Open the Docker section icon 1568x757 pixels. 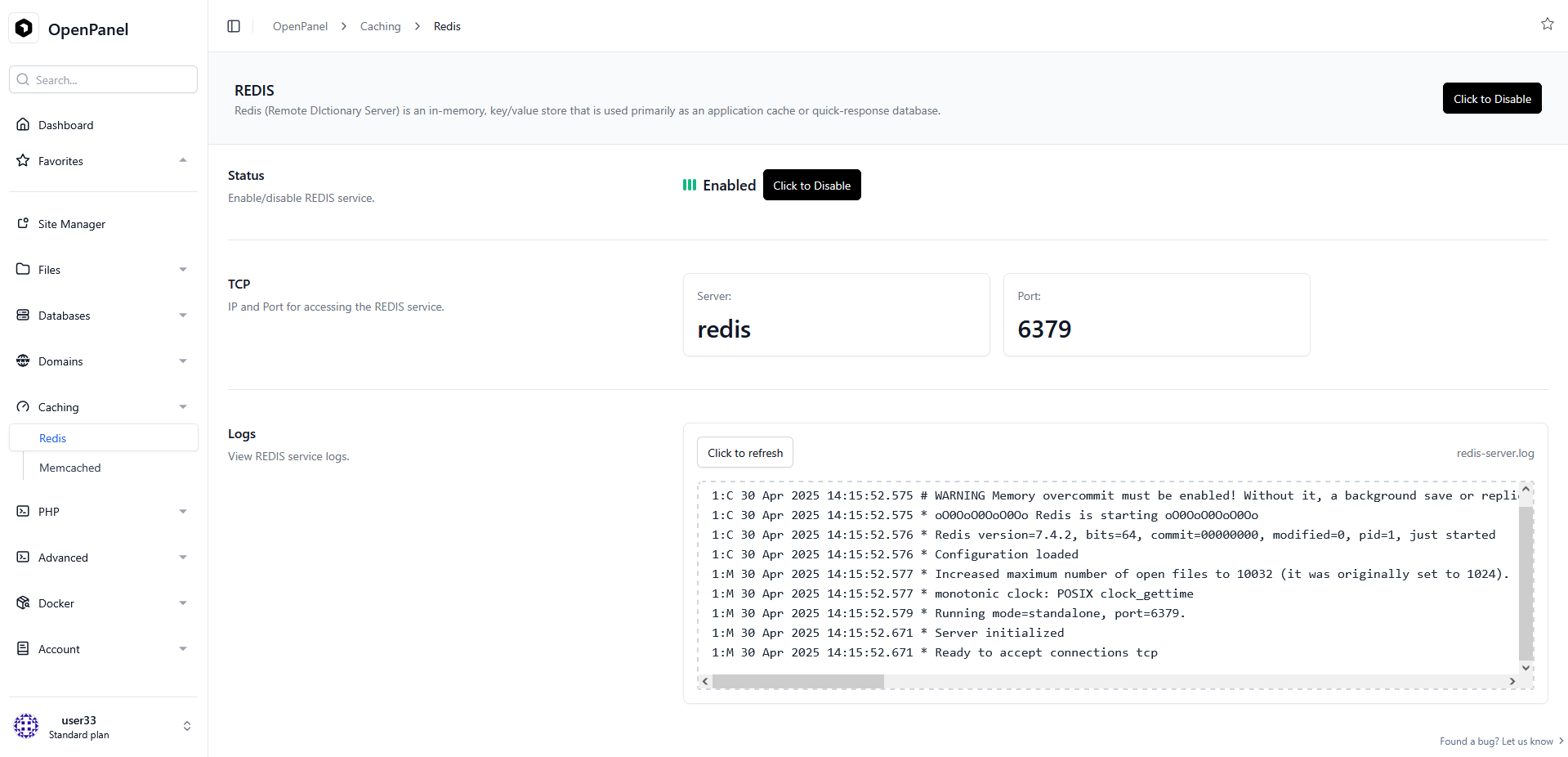coord(24,602)
